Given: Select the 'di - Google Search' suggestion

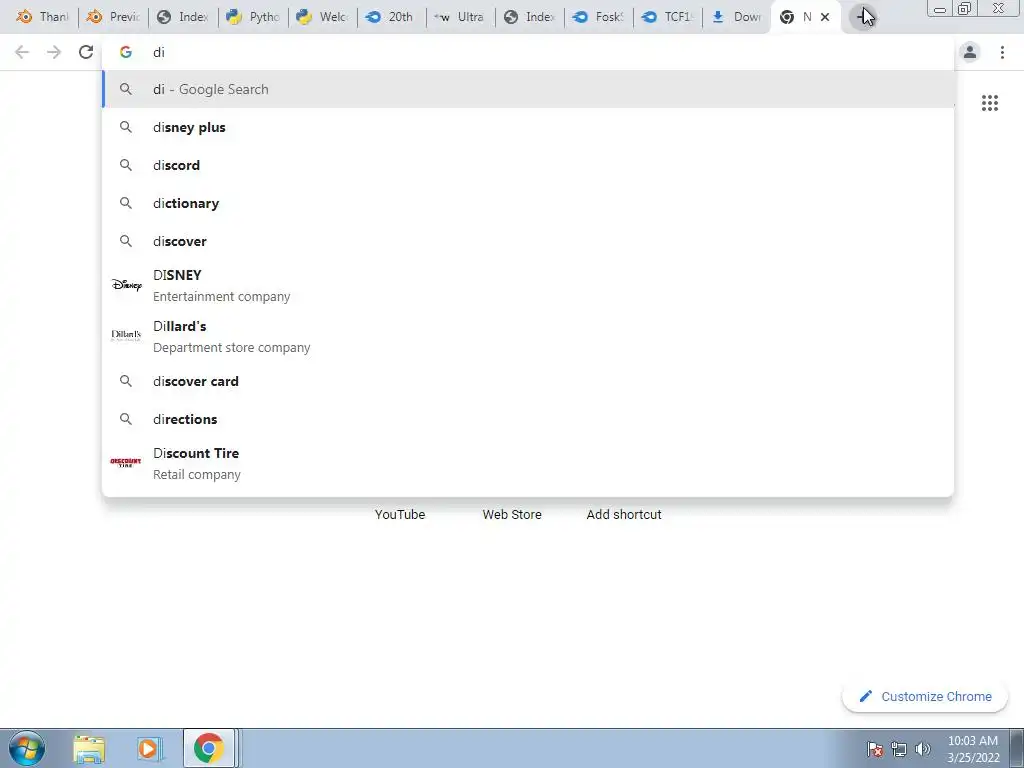Looking at the screenshot, I should click(x=528, y=89).
